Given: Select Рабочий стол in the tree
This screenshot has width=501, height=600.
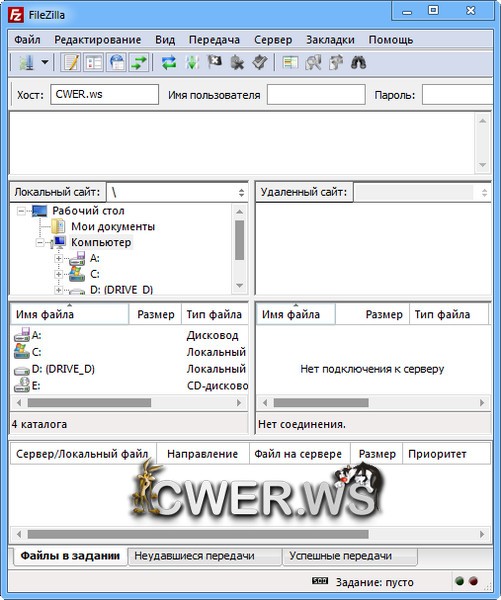Looking at the screenshot, I should tap(88, 211).
